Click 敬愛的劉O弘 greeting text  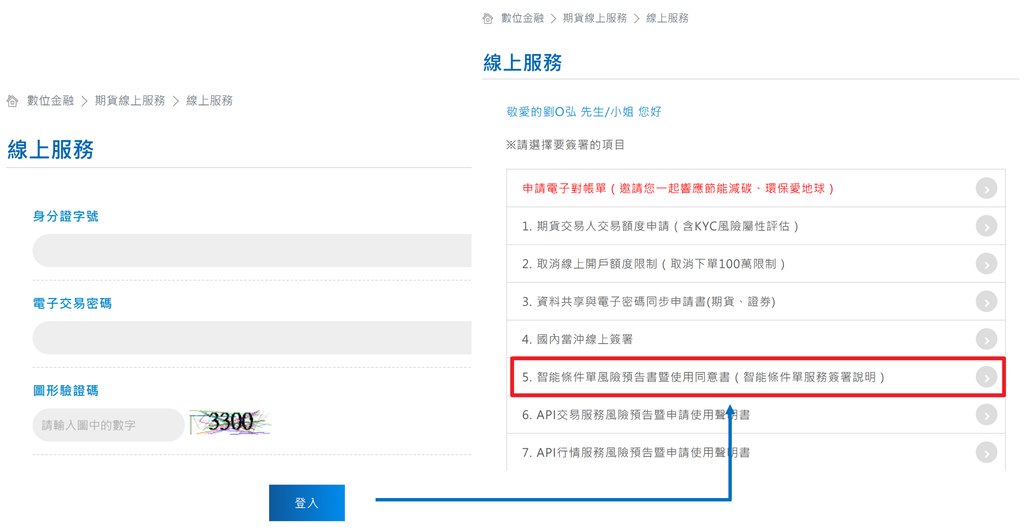click(x=584, y=112)
